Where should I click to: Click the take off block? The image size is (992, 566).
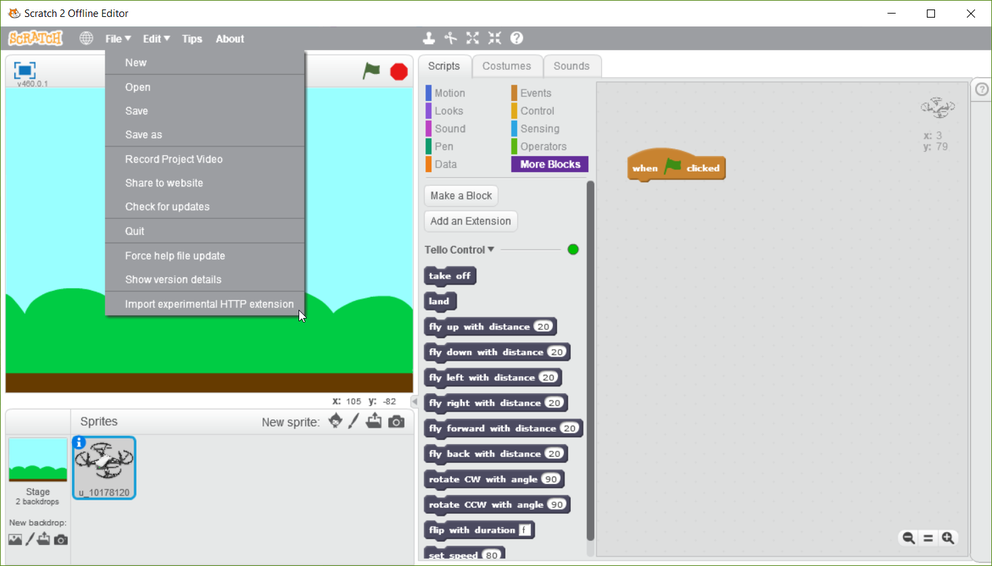pyautogui.click(x=450, y=276)
